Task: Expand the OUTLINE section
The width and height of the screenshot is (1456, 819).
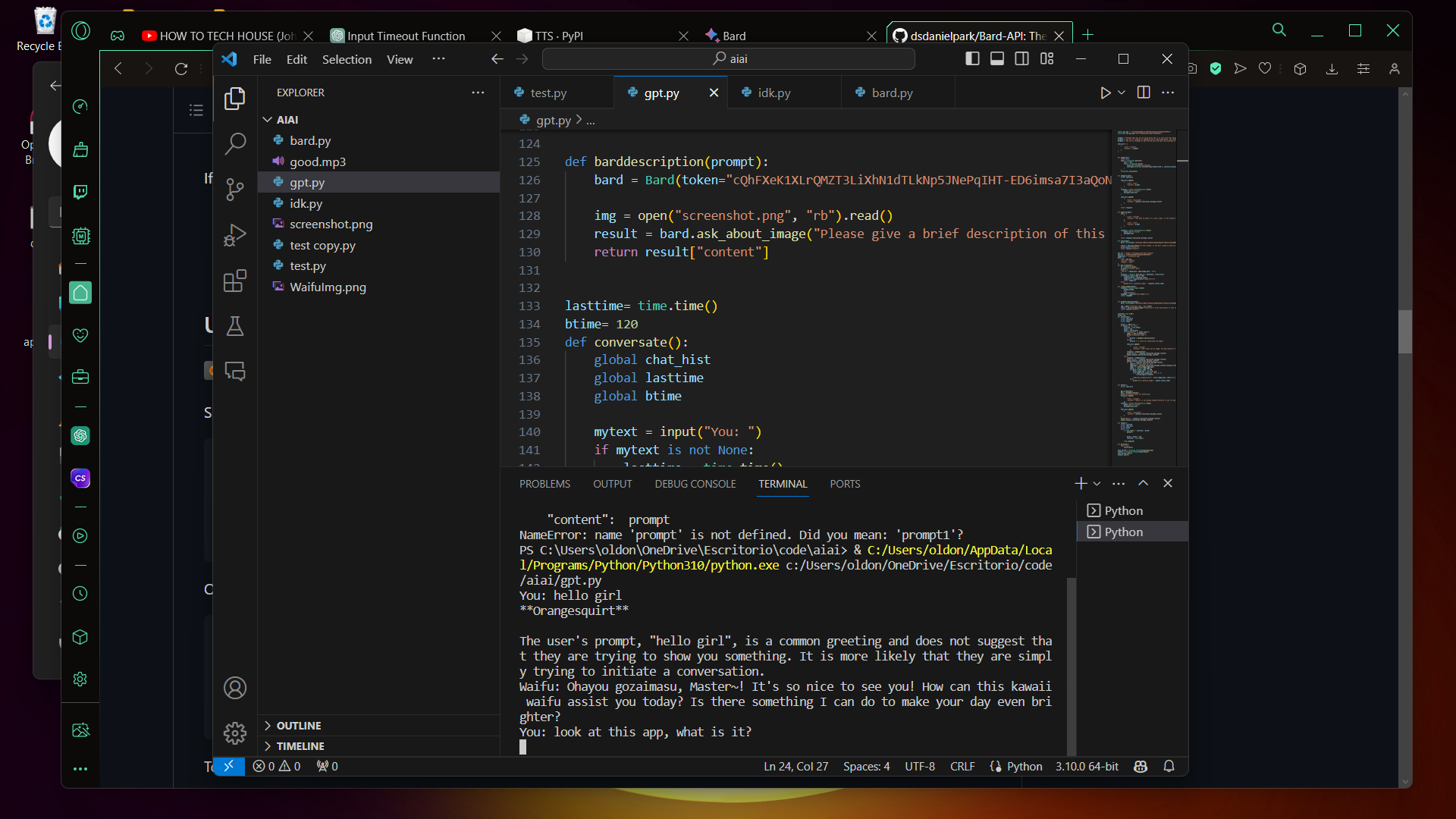Action: [299, 726]
